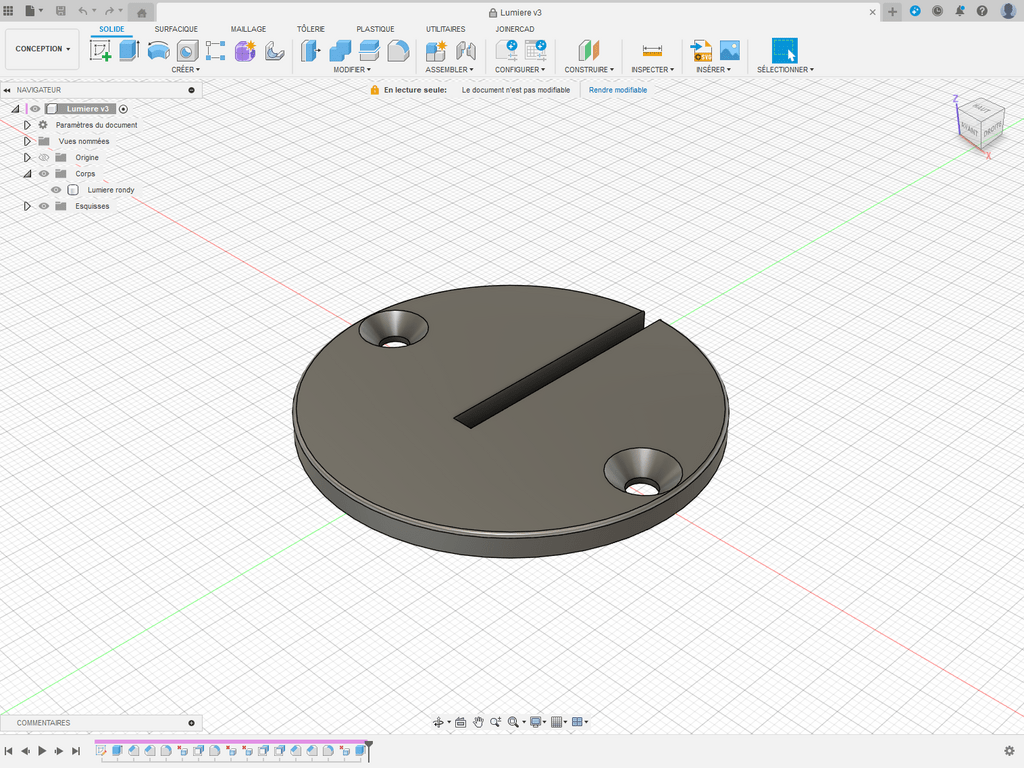
Task: Select the Create Sketch tool
Action: coord(101,50)
